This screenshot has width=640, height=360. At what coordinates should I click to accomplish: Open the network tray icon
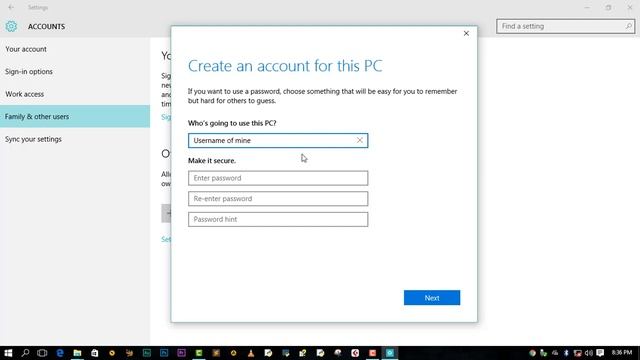[577, 353]
